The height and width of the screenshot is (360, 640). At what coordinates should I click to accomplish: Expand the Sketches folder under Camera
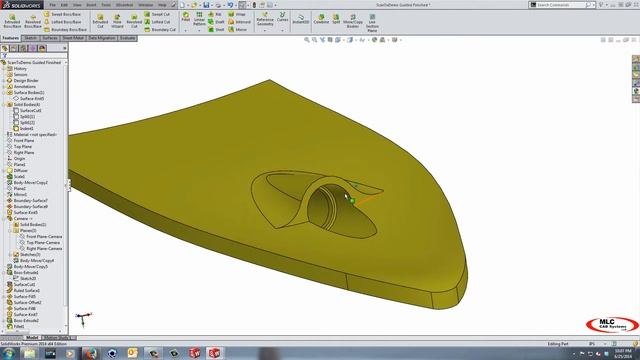tap(10, 254)
